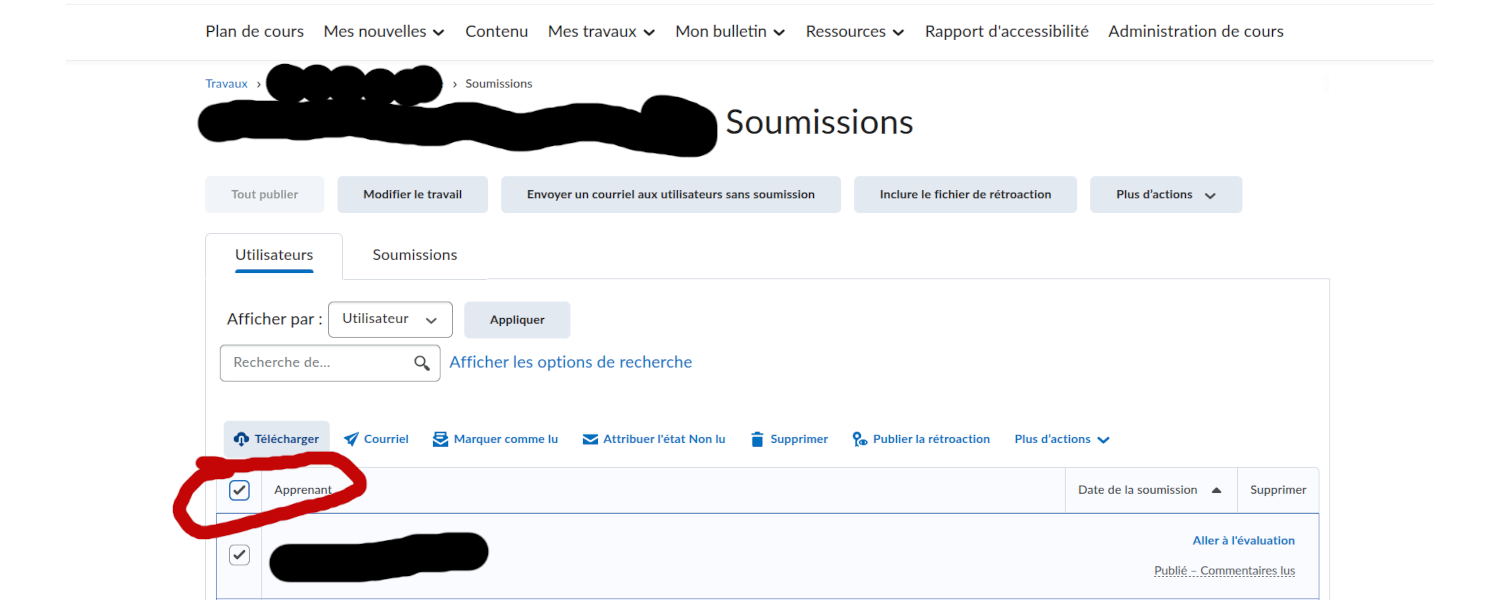Click the search magnifying glass icon
The image size is (1500, 600).
pyautogui.click(x=422, y=363)
